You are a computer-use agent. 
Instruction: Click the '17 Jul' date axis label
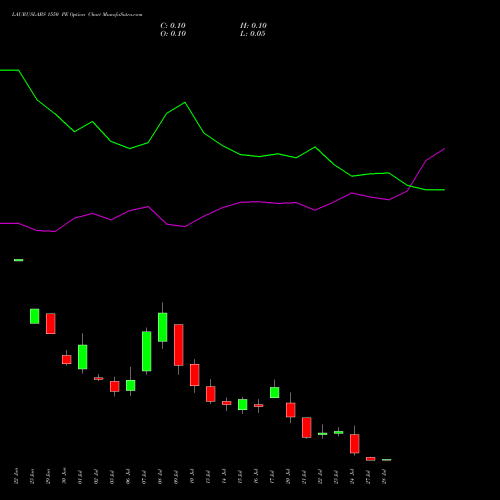coord(272,477)
